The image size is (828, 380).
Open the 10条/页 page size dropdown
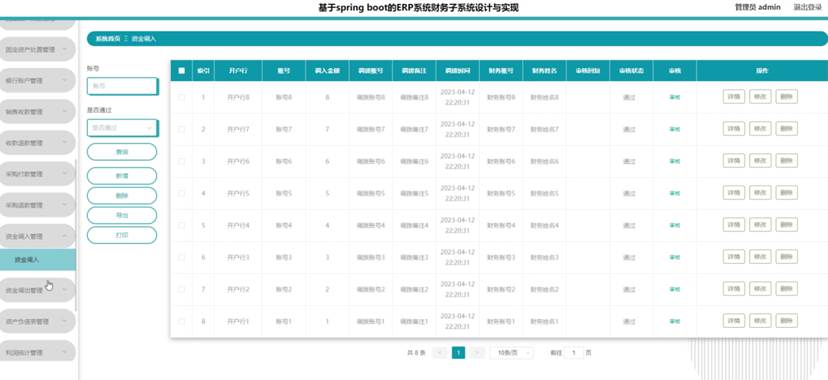511,353
